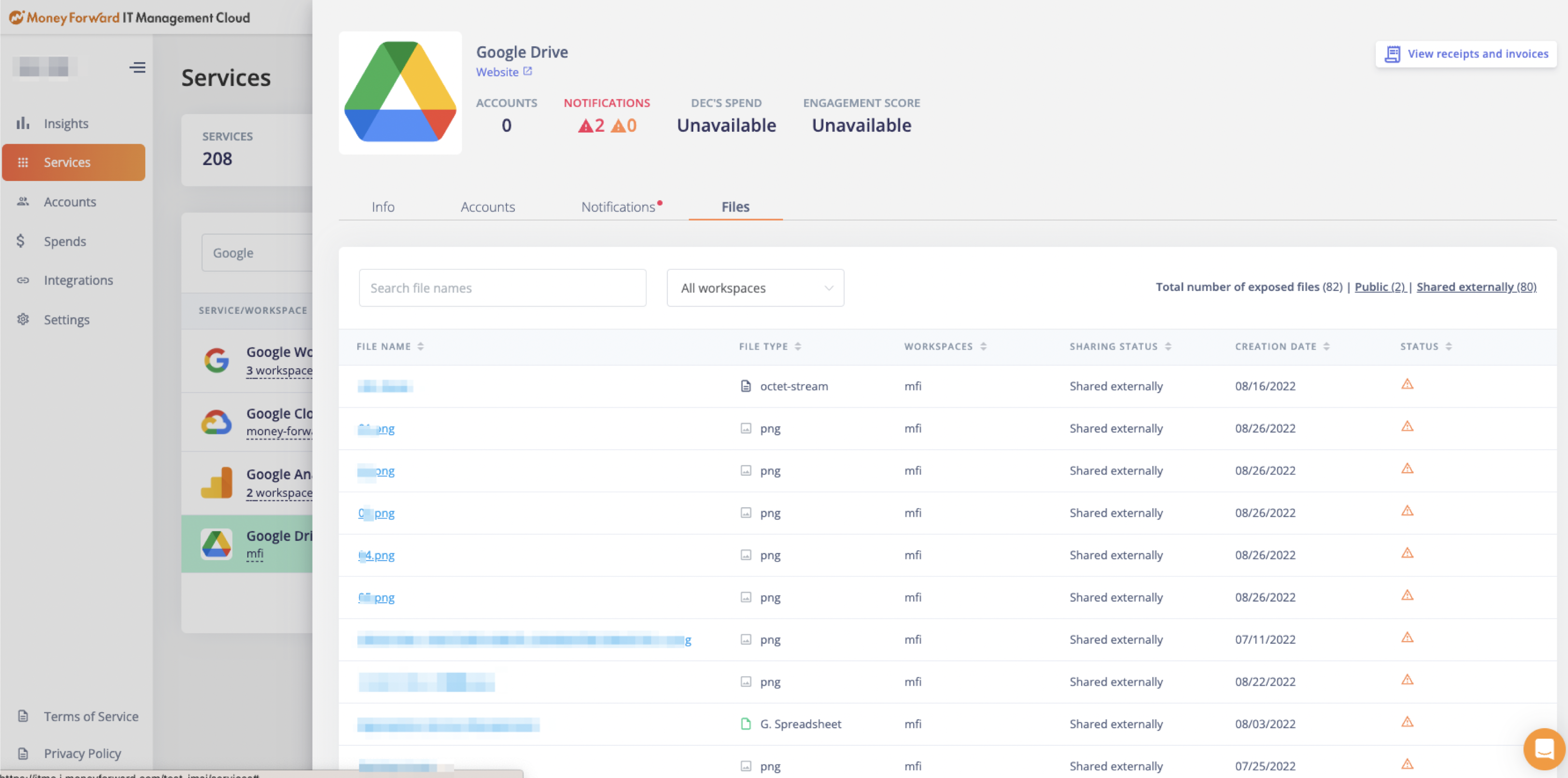
Task: Filter by Shared externally (80) link
Action: (1476, 287)
